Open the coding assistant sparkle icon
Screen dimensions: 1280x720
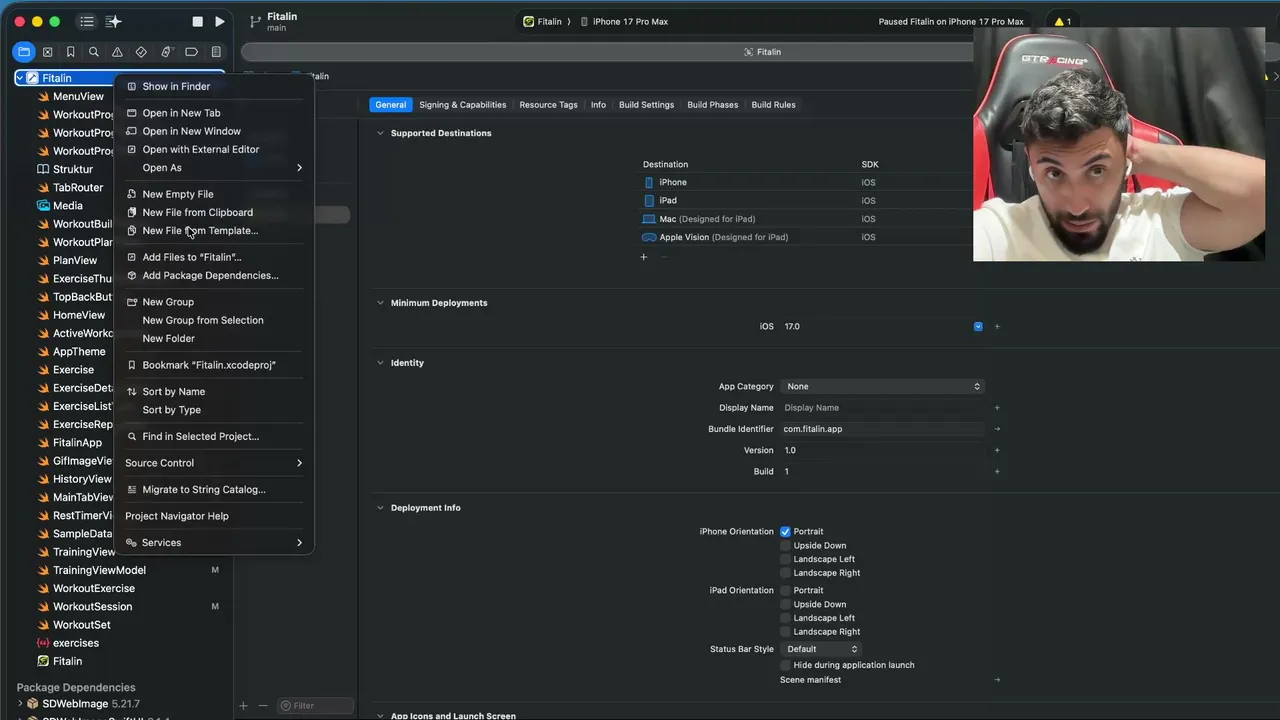[113, 21]
